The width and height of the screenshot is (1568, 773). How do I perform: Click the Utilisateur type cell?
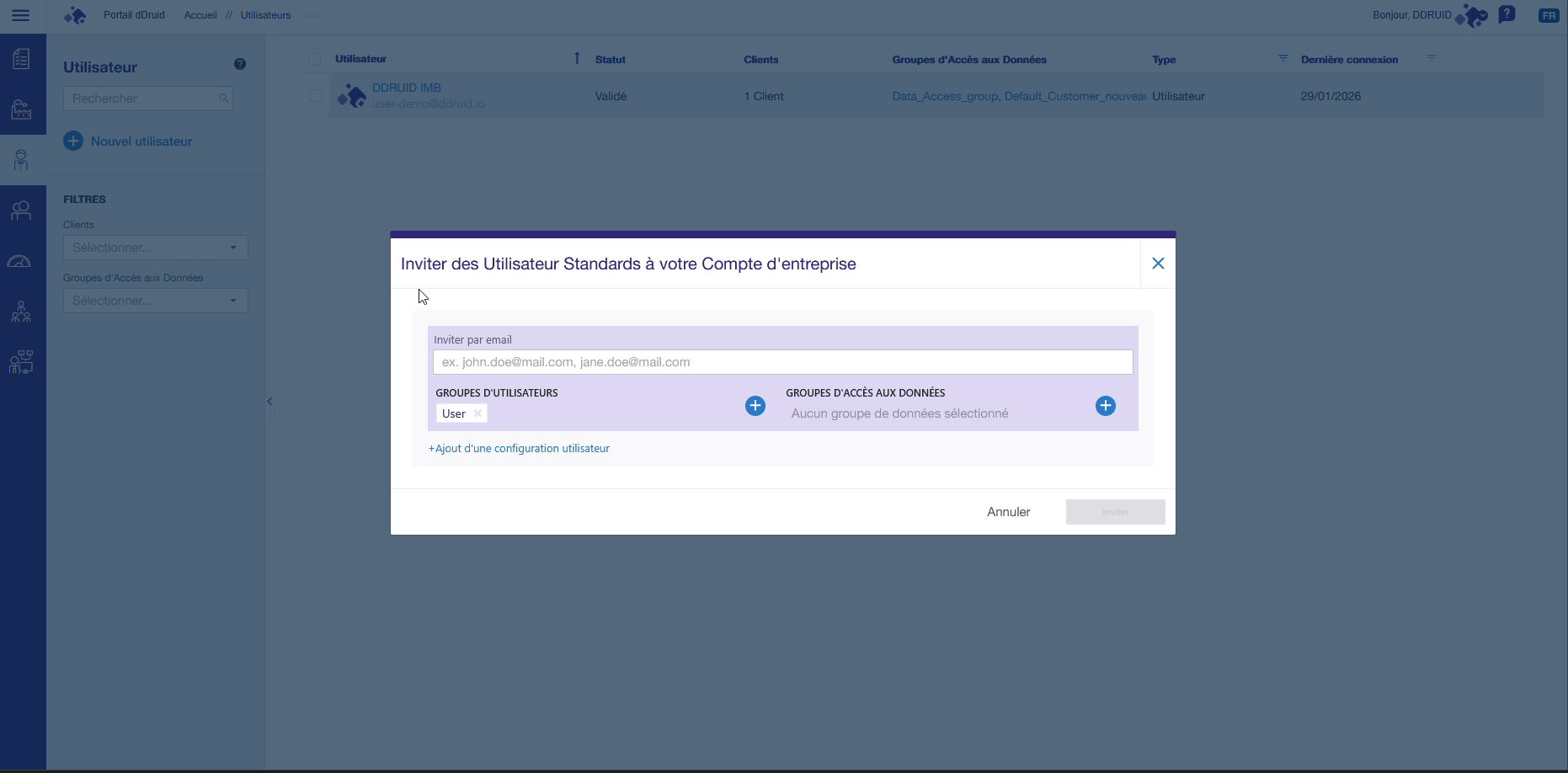[x=1178, y=96]
